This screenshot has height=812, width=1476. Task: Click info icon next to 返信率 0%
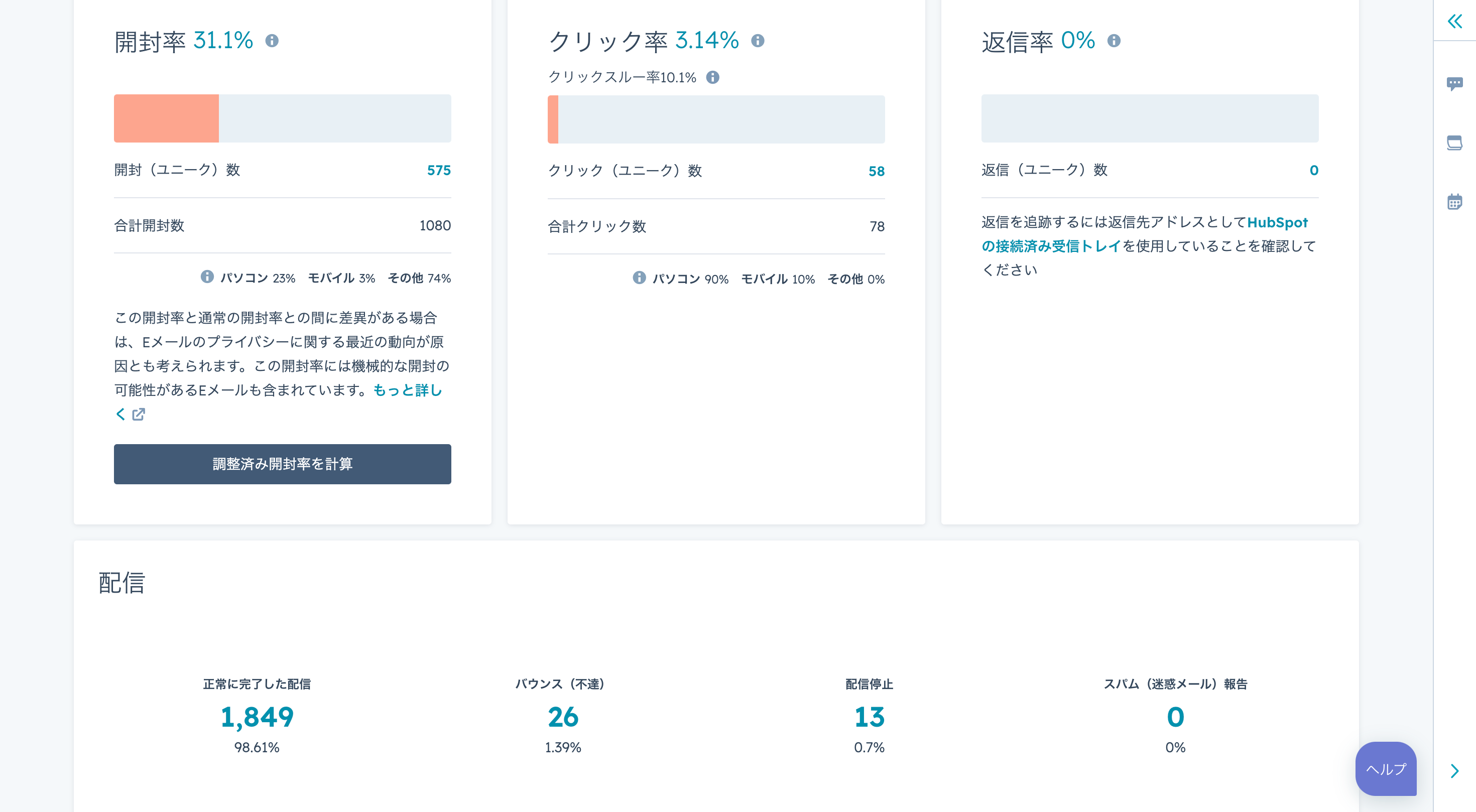(1114, 41)
